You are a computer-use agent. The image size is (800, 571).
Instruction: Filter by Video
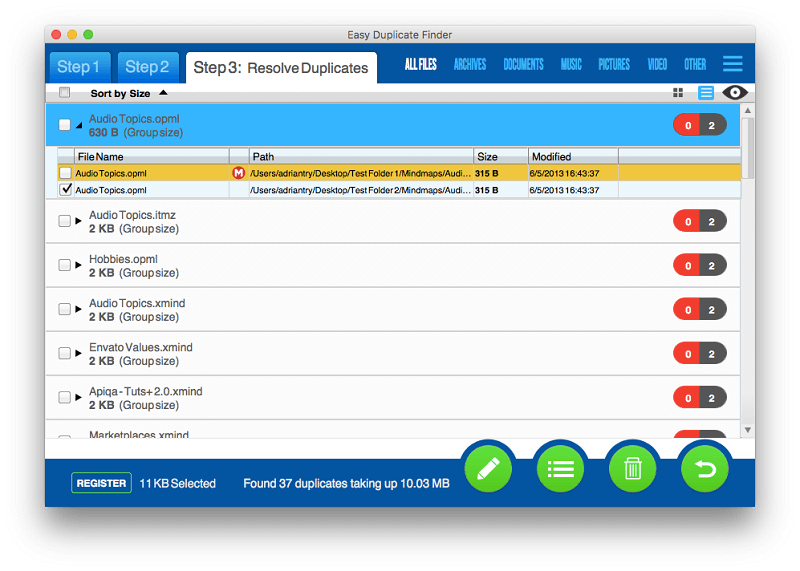[657, 64]
